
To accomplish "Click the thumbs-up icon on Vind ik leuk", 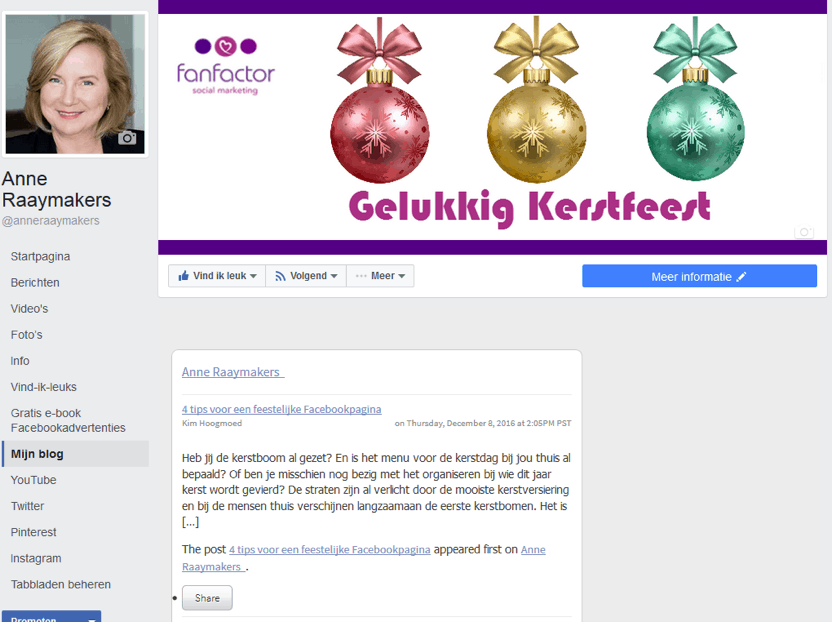I will tap(184, 276).
